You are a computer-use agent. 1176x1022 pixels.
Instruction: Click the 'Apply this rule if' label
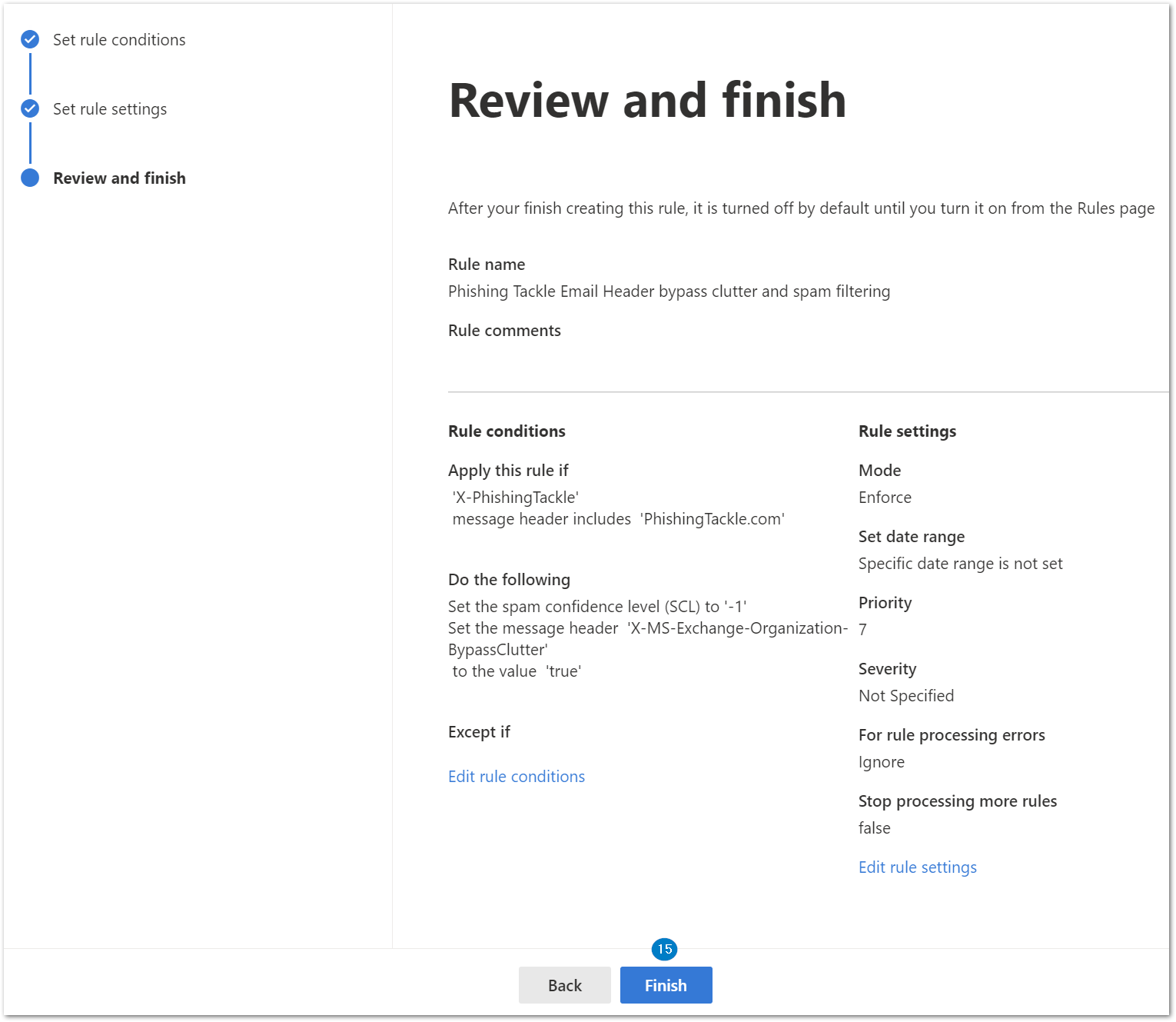point(508,471)
